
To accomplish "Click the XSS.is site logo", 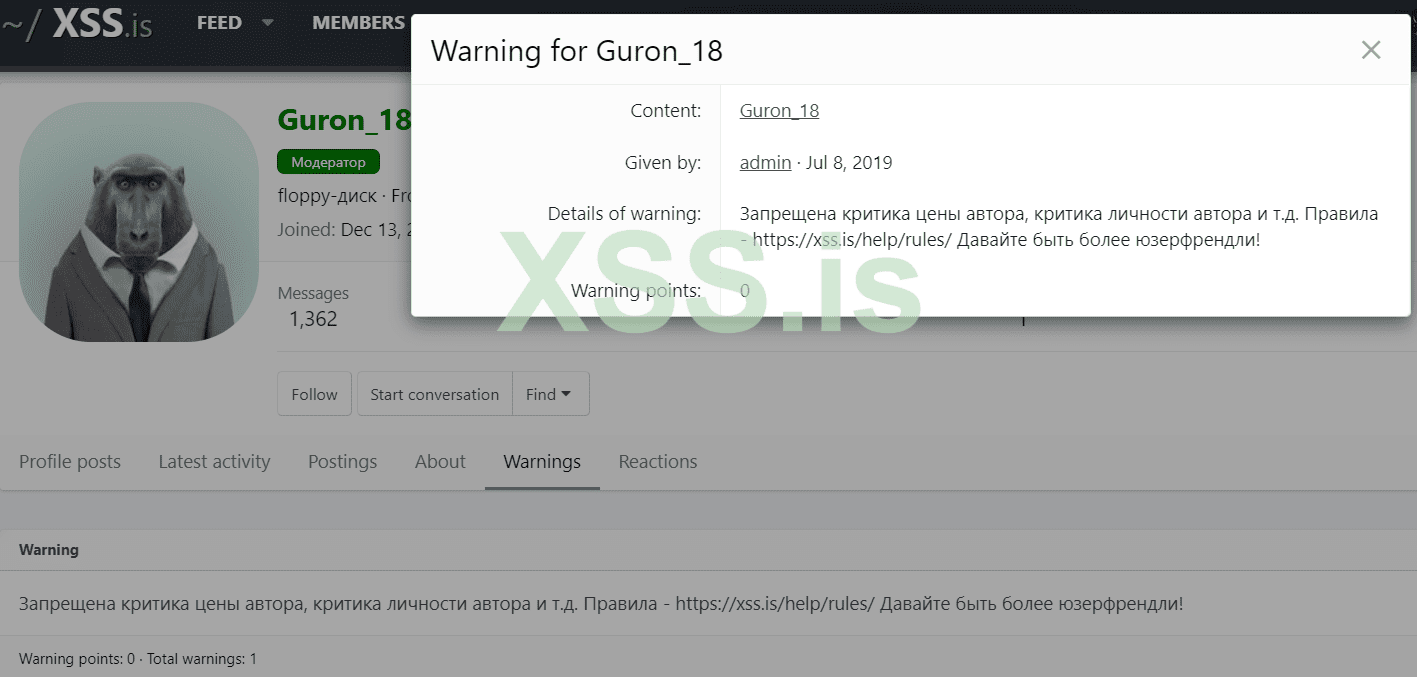I will tap(78, 24).
